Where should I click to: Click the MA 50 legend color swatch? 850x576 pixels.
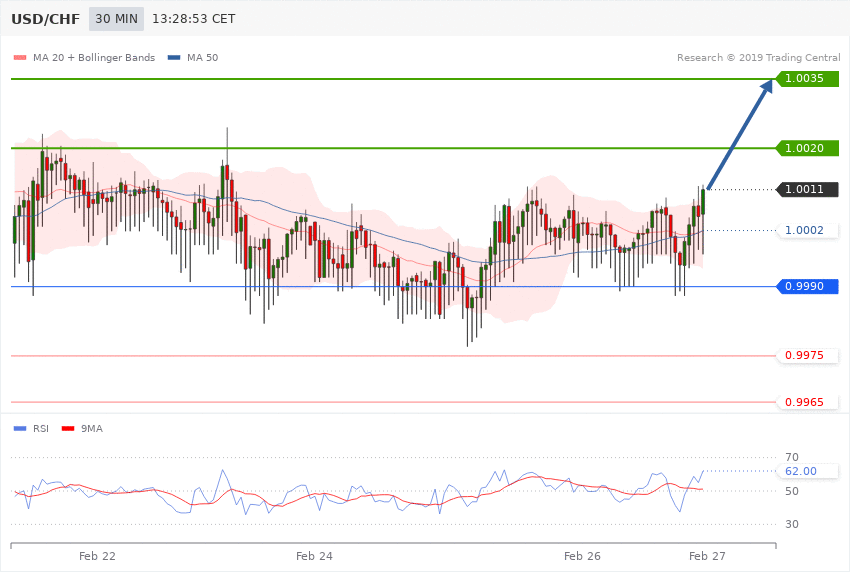(174, 57)
